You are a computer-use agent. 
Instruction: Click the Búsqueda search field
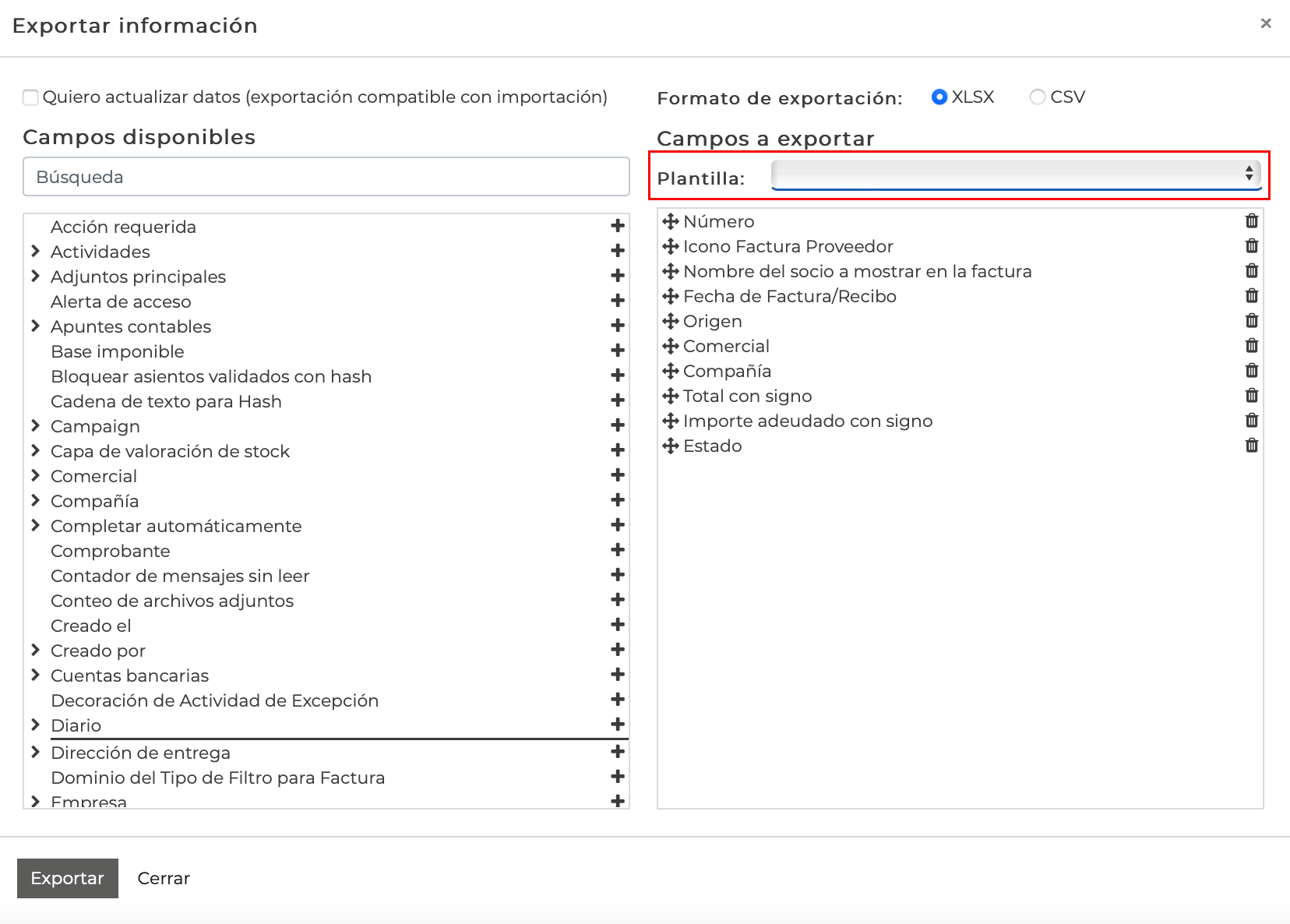(x=326, y=177)
